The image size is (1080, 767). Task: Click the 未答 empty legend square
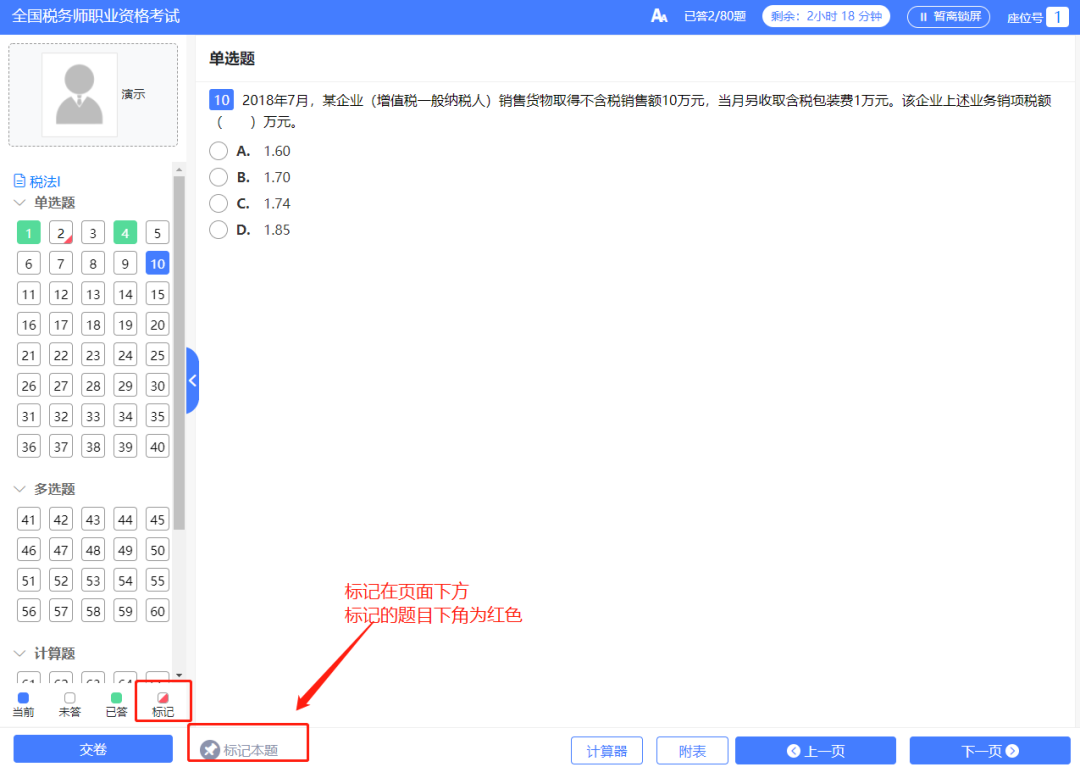point(70,697)
